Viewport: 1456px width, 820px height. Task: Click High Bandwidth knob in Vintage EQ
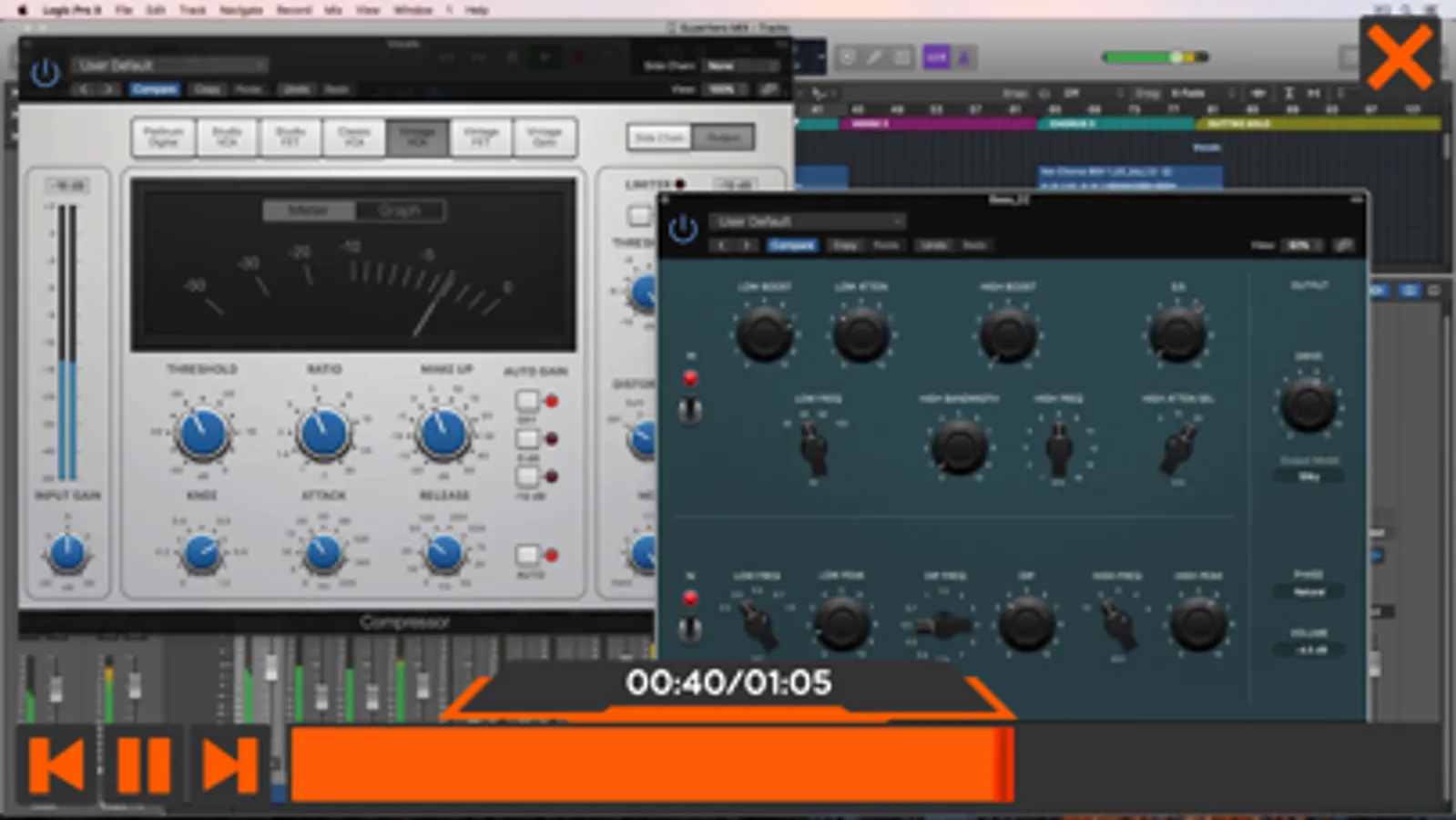(958, 446)
